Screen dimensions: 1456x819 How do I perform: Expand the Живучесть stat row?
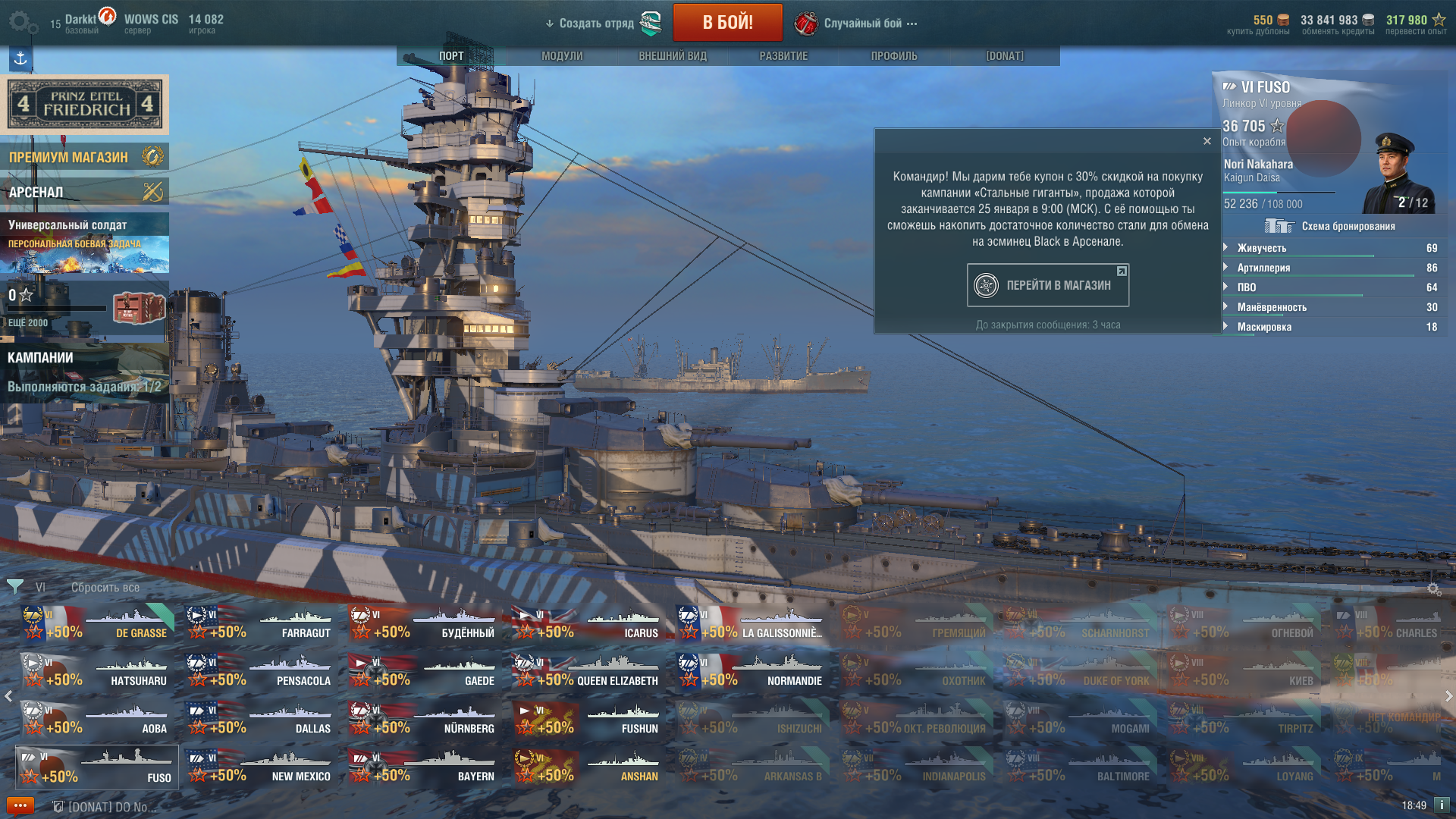pyautogui.click(x=1331, y=248)
